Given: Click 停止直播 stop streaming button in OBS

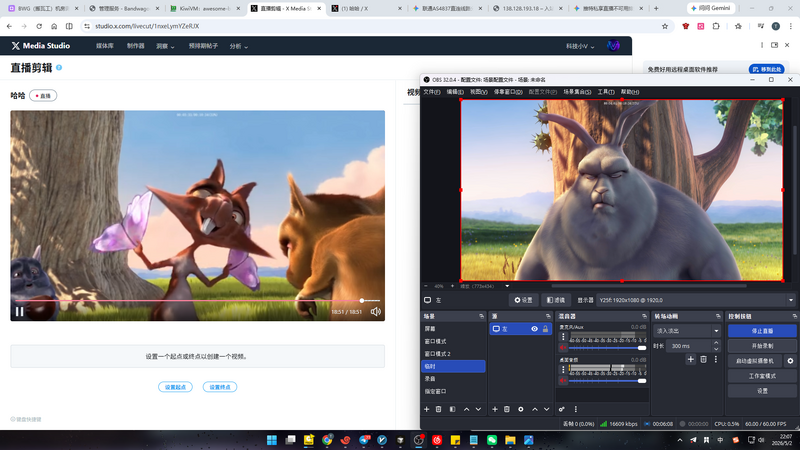Looking at the screenshot, I should 762,331.
